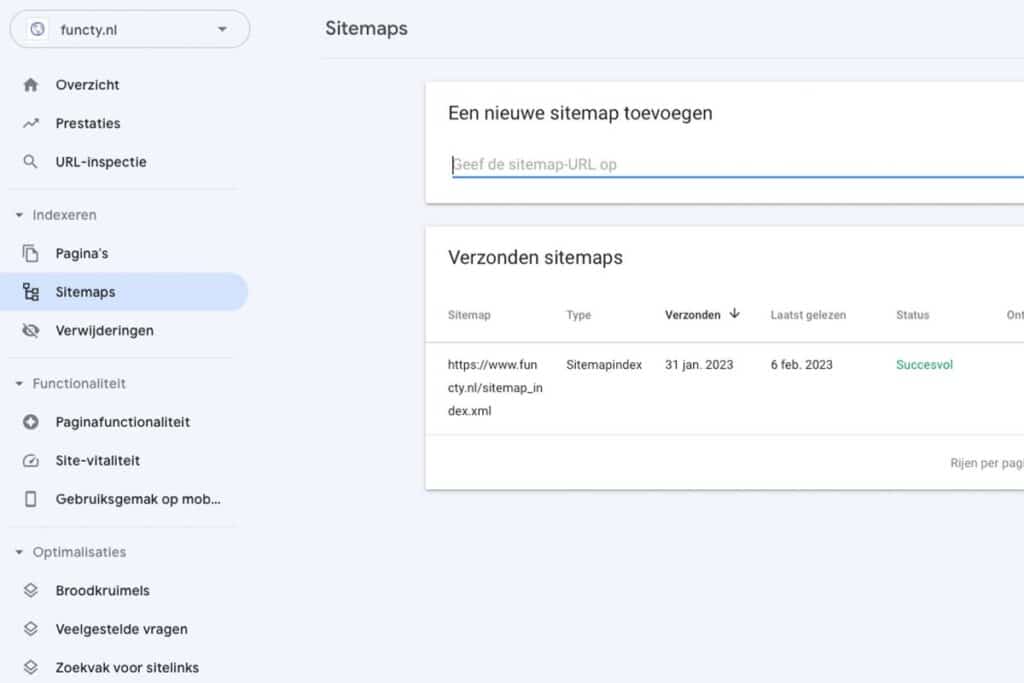Viewport: 1024px width, 683px height.
Task: Select the Broodkruimels layers icon
Action: point(30,590)
